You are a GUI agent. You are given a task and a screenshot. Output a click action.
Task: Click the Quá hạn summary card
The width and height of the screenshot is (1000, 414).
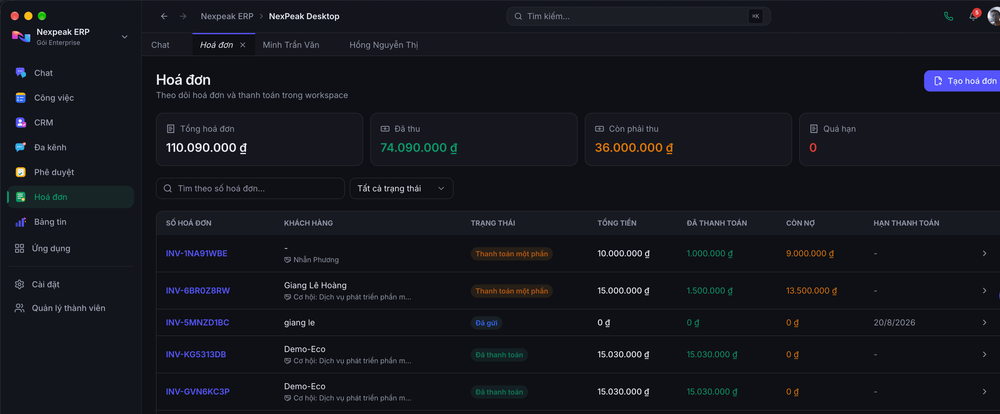tap(899, 140)
